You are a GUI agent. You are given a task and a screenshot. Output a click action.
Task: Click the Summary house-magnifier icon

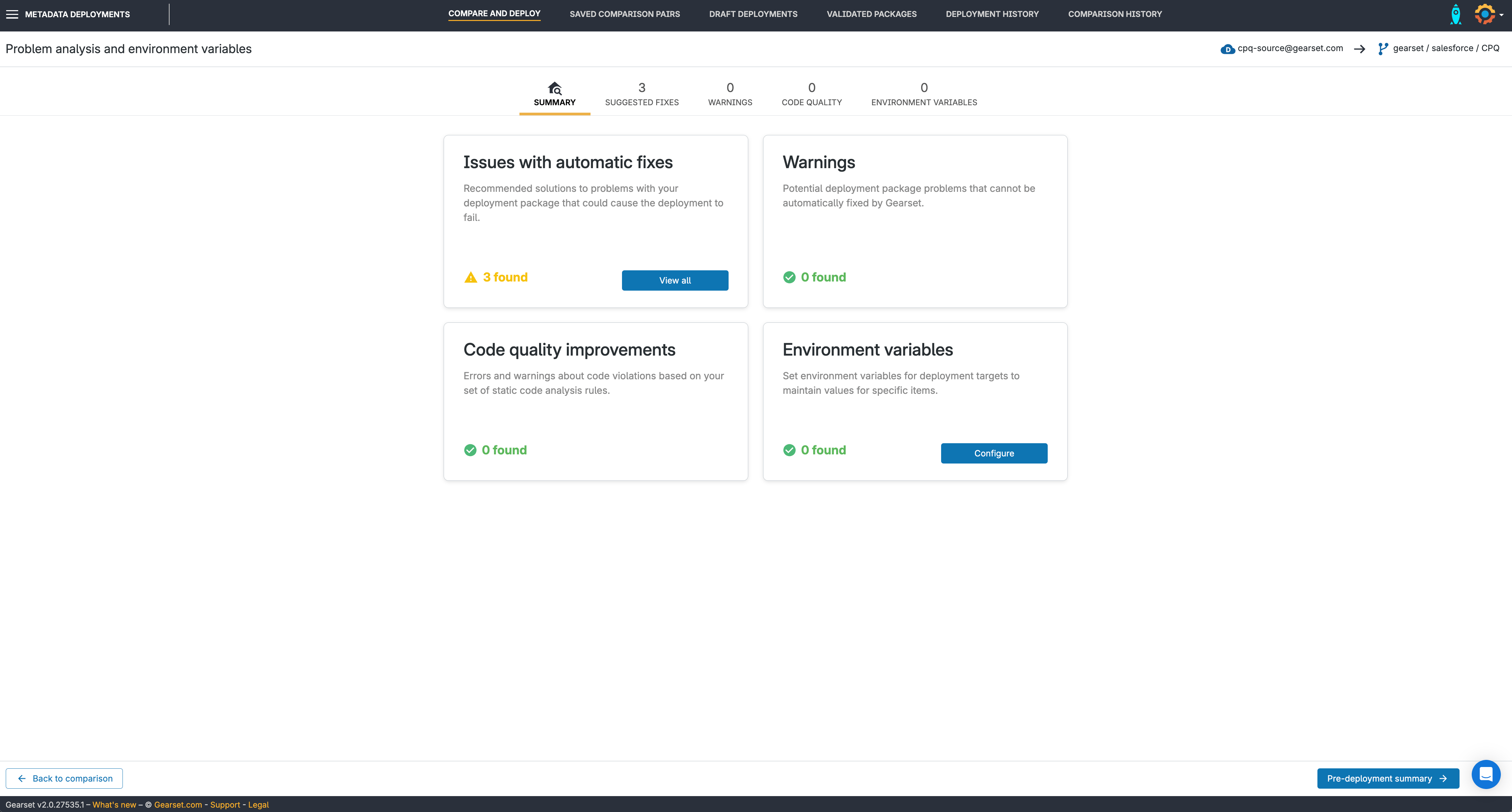click(555, 88)
